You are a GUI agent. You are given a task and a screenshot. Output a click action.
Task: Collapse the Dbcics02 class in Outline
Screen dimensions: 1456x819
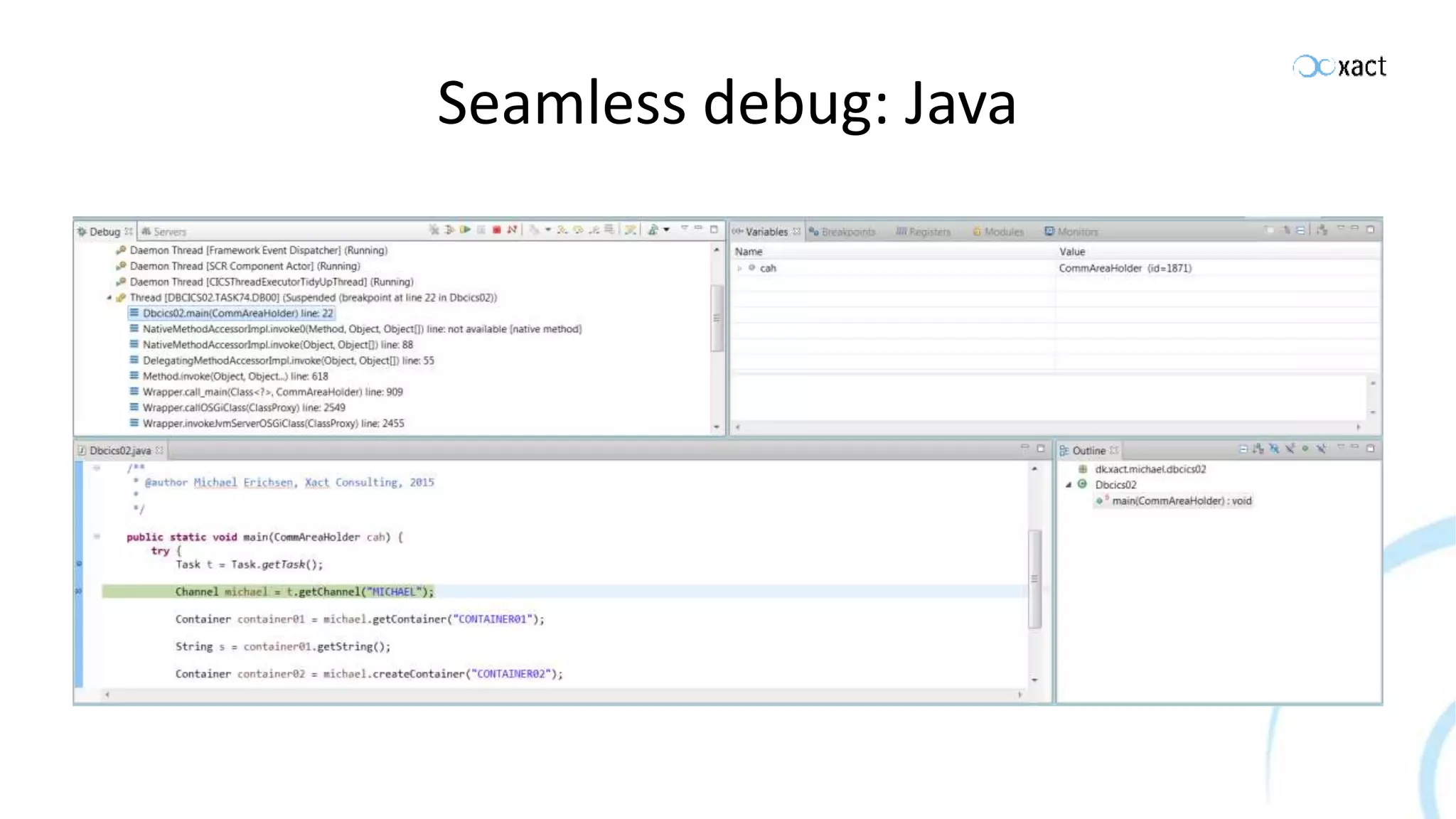1069,485
